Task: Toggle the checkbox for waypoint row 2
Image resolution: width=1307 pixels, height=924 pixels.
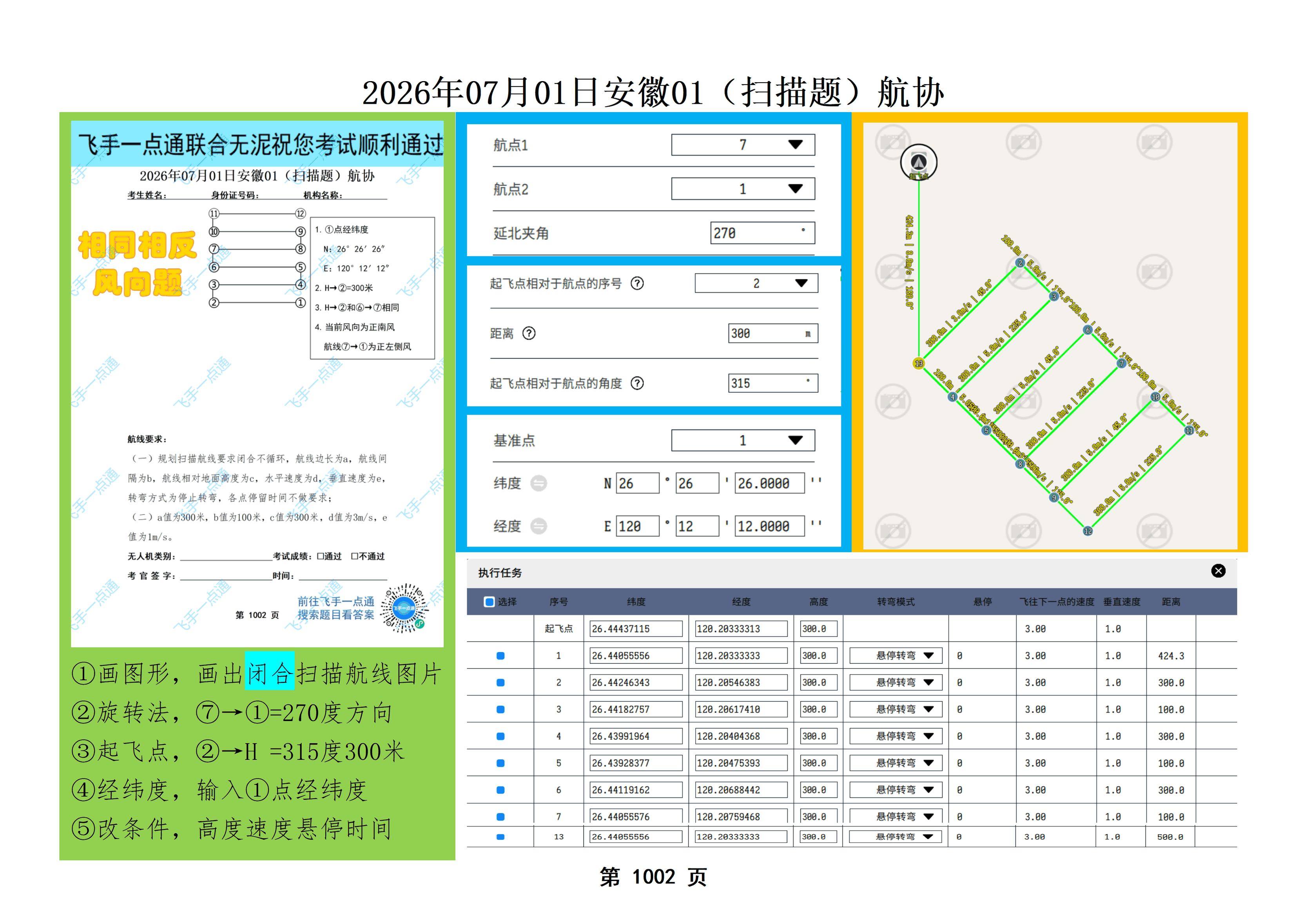Action: 500,683
